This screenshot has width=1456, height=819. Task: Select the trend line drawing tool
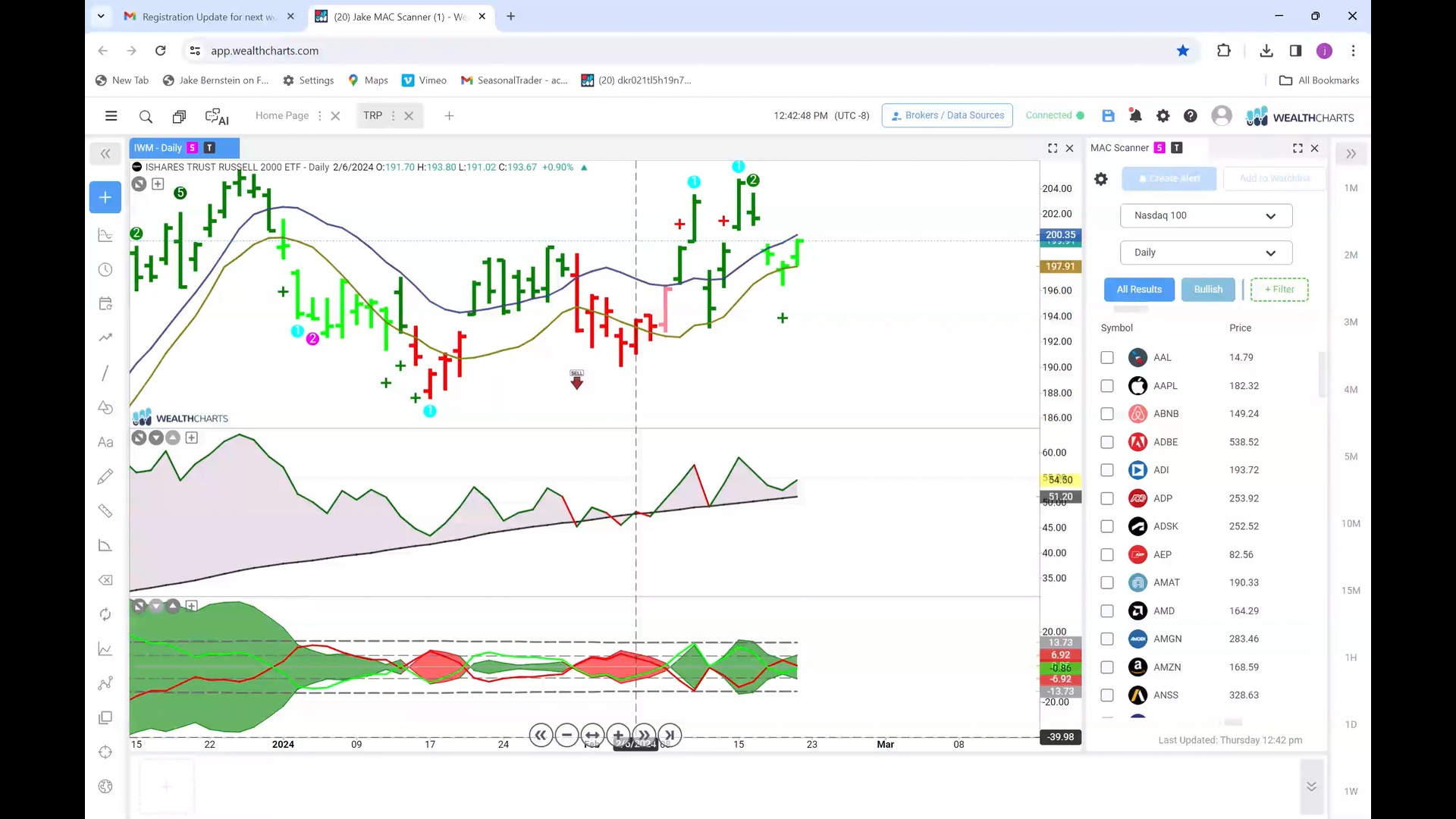tap(105, 372)
